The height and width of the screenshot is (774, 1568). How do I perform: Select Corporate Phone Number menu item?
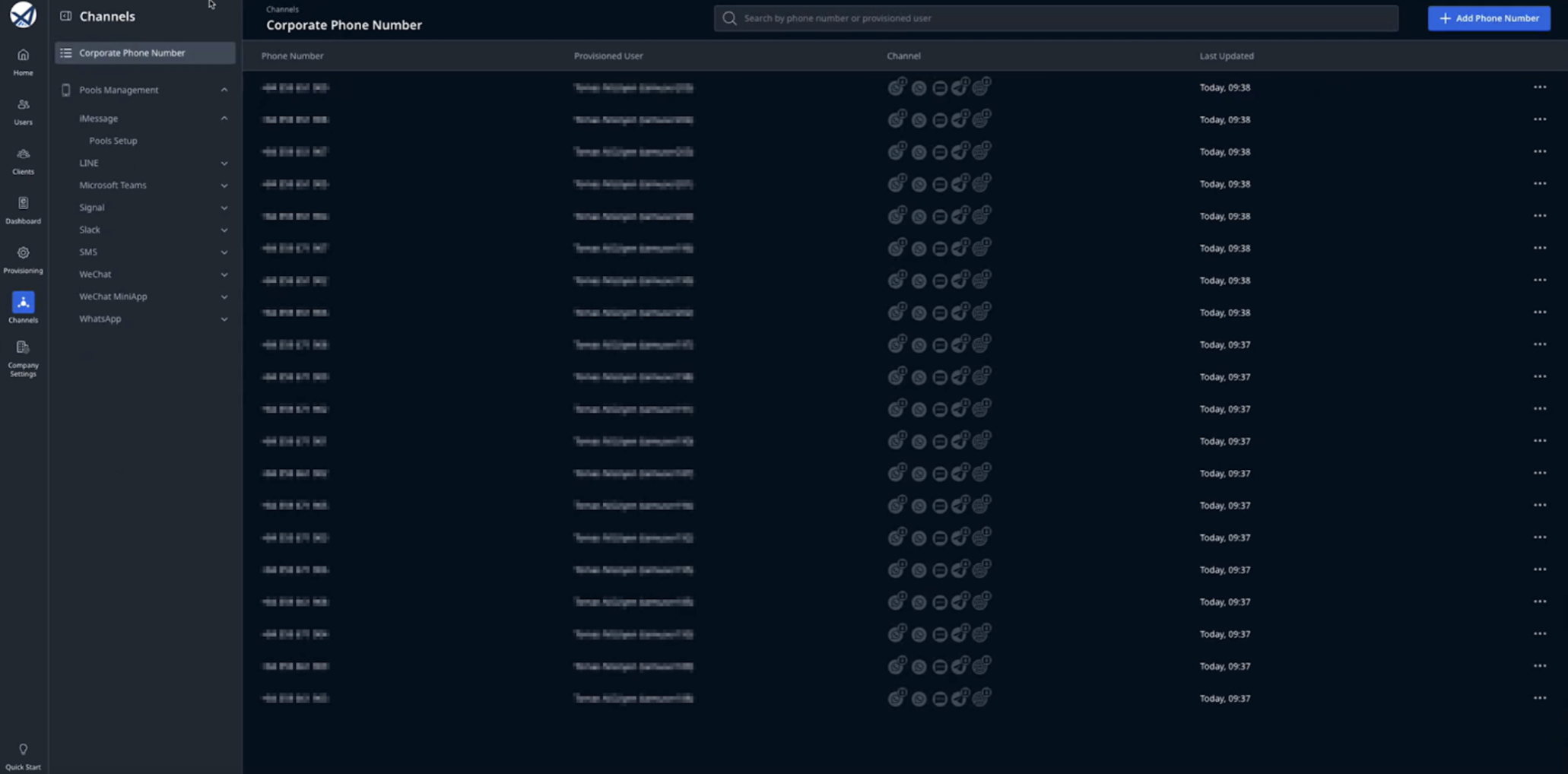(144, 52)
